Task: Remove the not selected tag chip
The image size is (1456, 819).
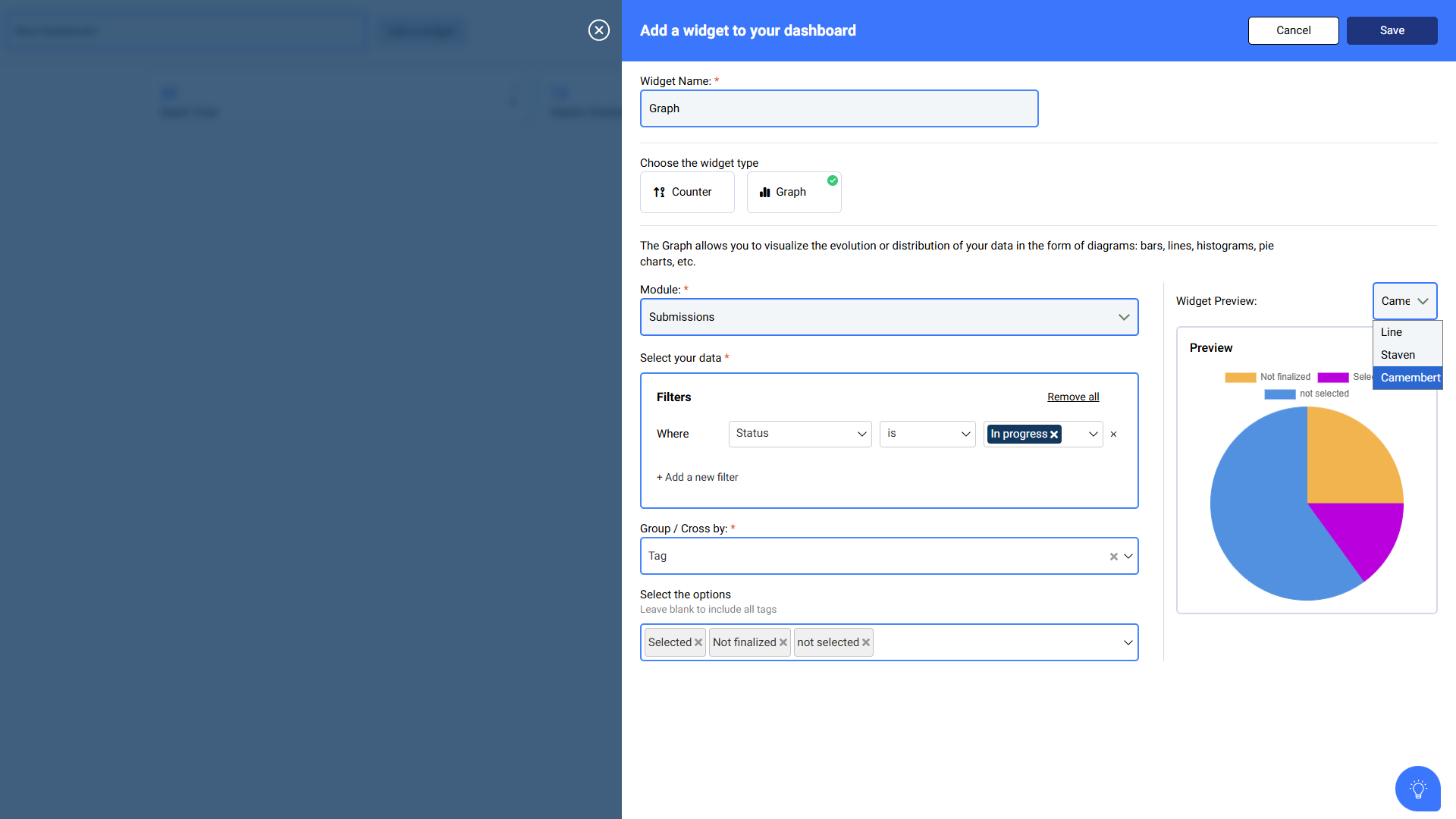Action: point(866,642)
